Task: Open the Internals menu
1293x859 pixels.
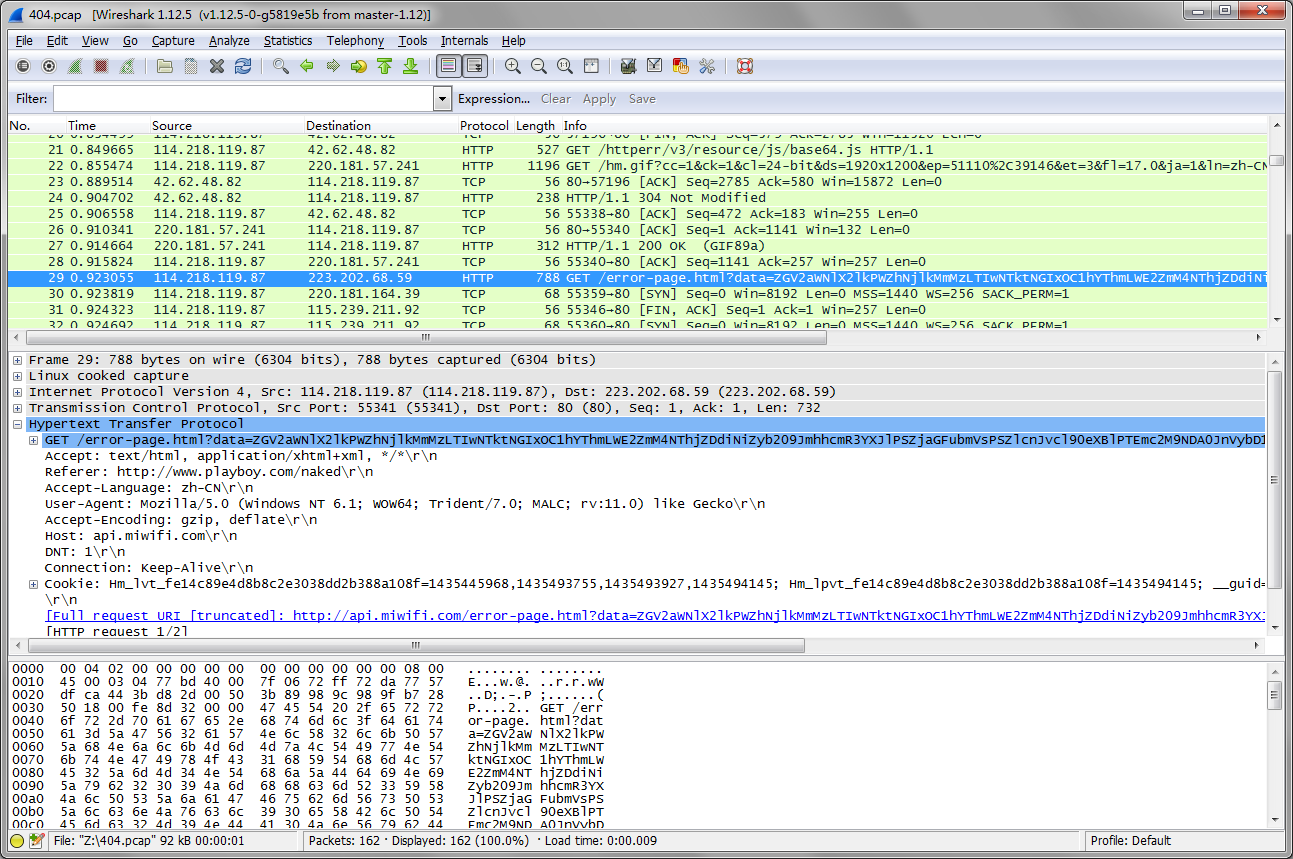Action: pos(465,41)
